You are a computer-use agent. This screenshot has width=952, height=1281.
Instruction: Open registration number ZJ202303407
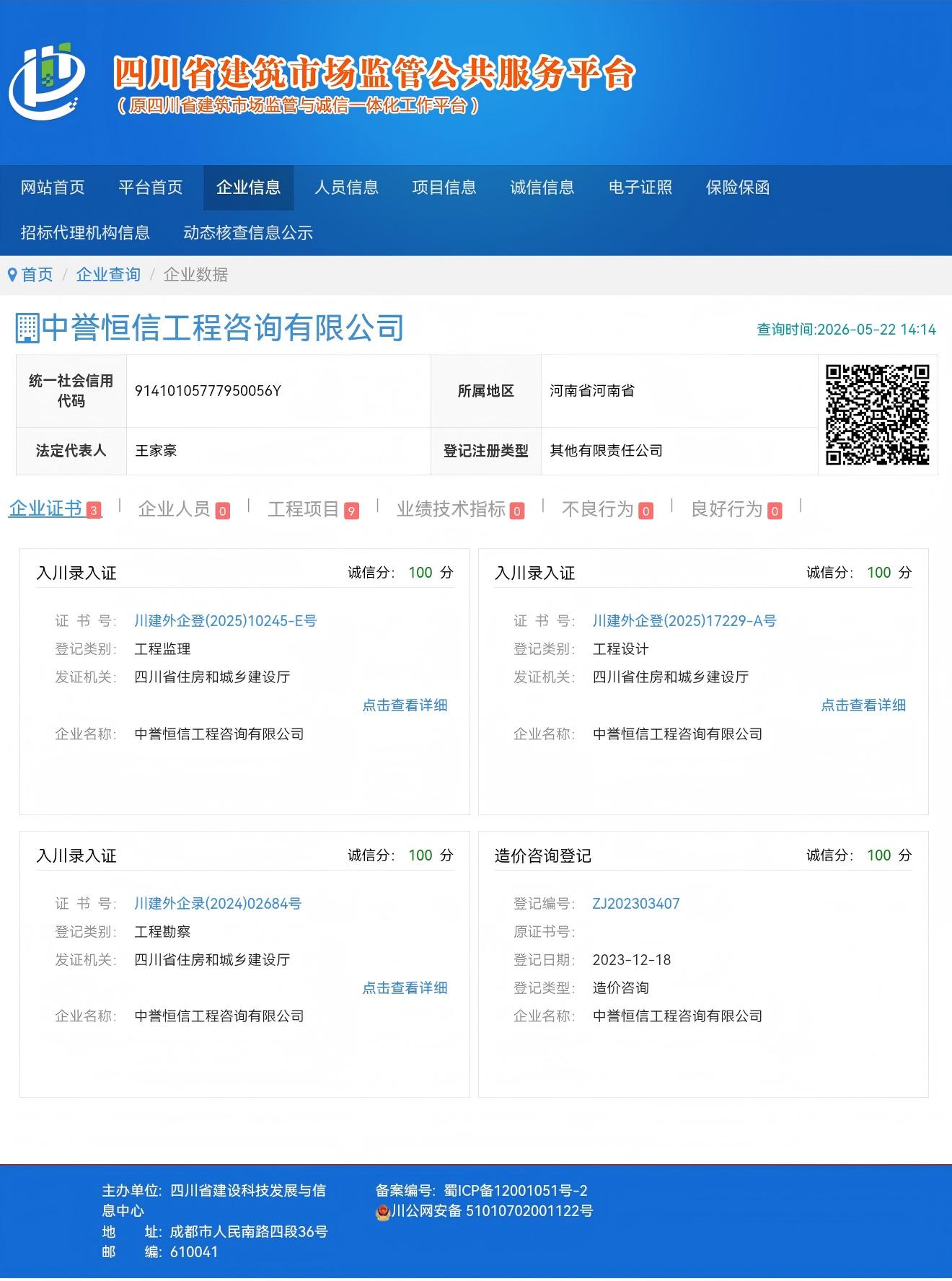pyautogui.click(x=636, y=904)
